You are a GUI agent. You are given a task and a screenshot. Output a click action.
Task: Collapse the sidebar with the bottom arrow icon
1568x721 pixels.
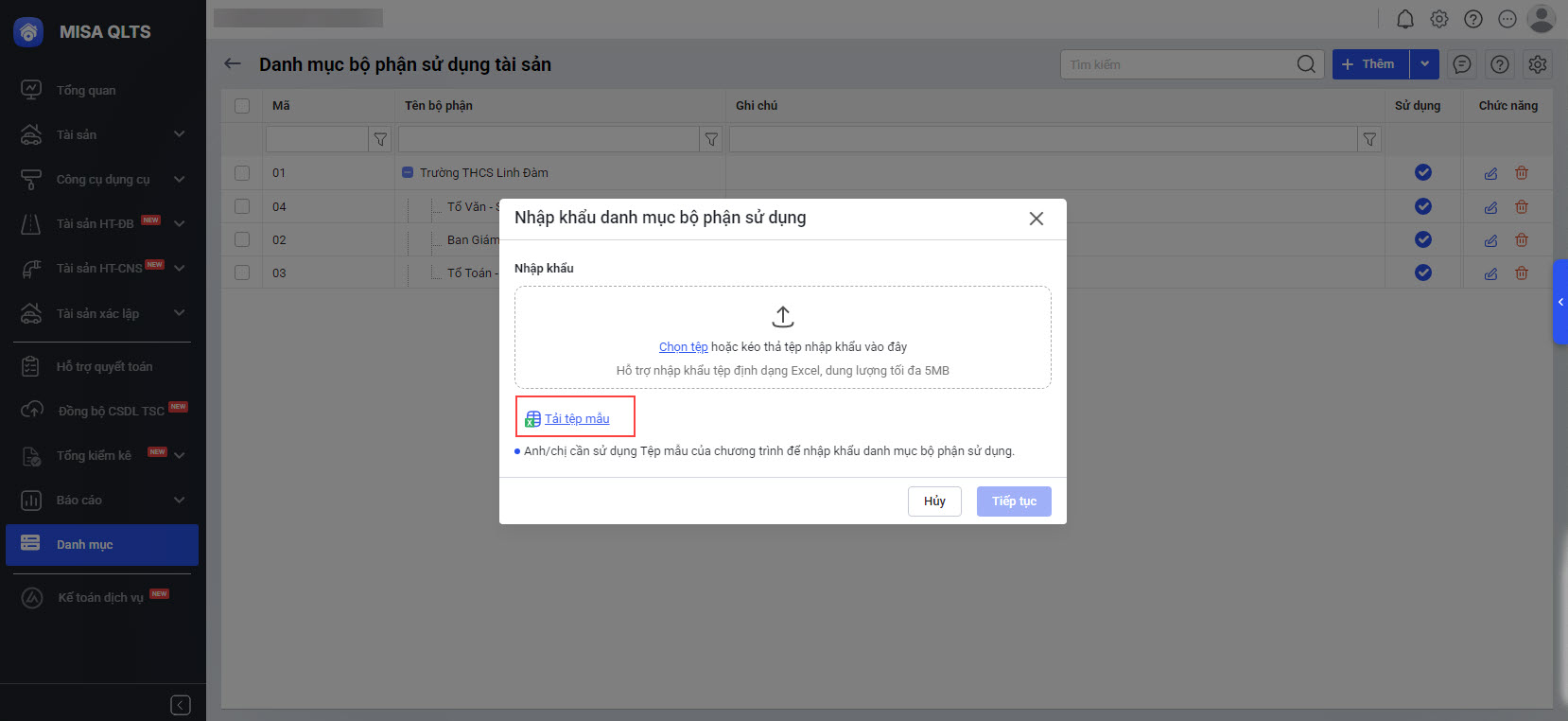pos(181,705)
